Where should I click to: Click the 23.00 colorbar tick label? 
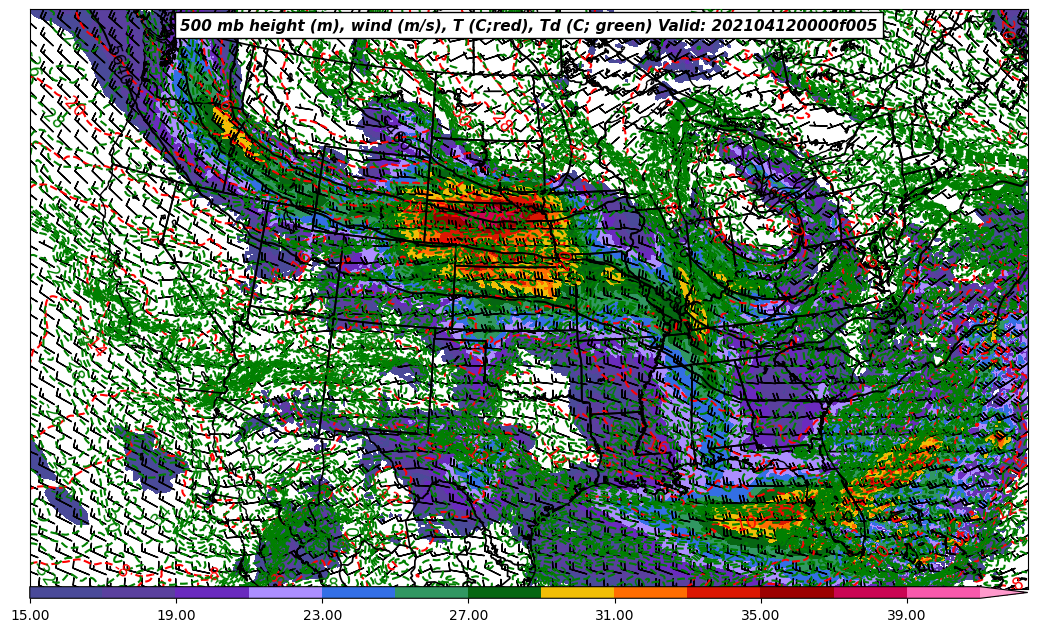[x=322, y=615]
